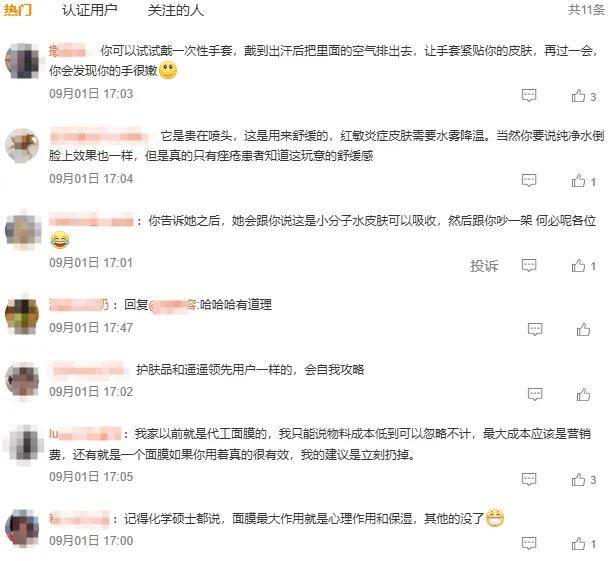Click 投诉 on the 17:01 comment
610x561 pixels.
484,266
